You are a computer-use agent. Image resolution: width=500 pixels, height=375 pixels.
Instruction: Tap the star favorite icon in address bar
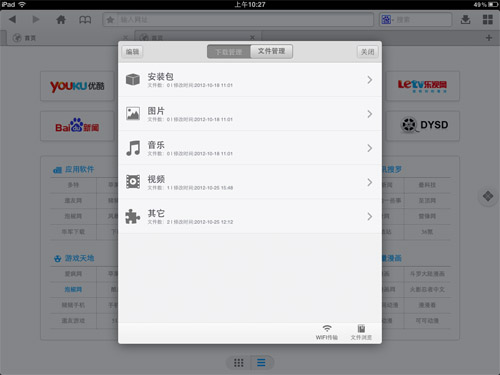pyautogui.click(x=110, y=20)
